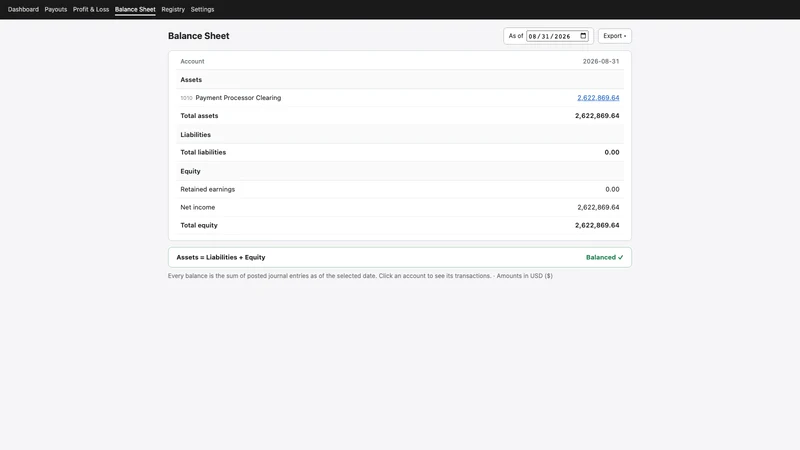
Task: Click the calendar picker icon in date field
Action: point(583,36)
